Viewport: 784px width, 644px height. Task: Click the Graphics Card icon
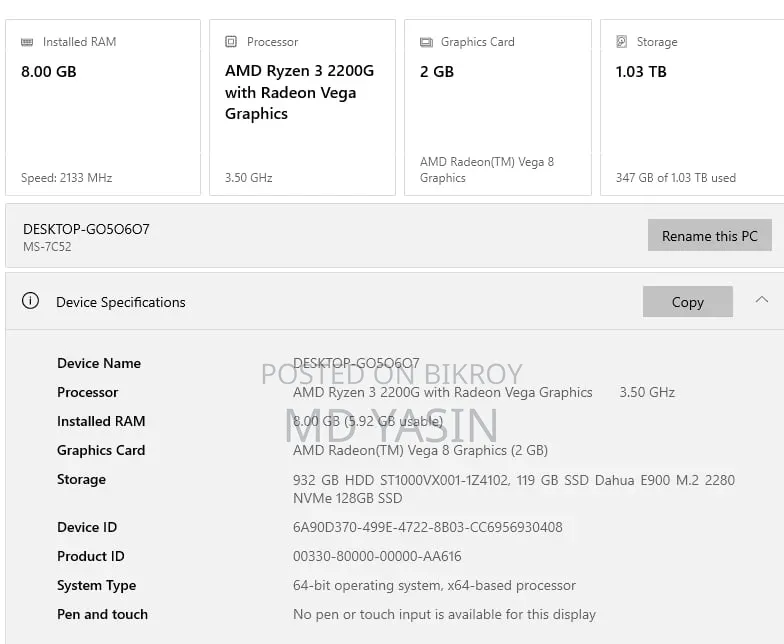point(426,42)
